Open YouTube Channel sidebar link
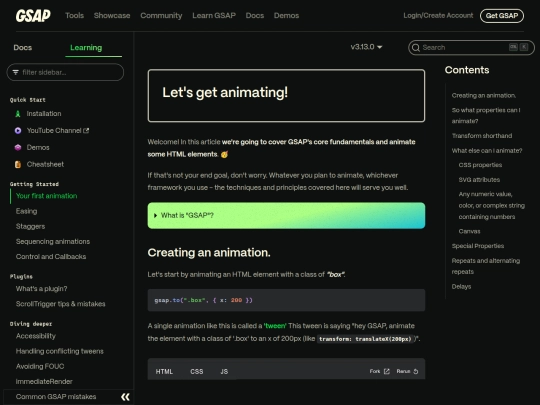540x405 pixels. [x=54, y=131]
